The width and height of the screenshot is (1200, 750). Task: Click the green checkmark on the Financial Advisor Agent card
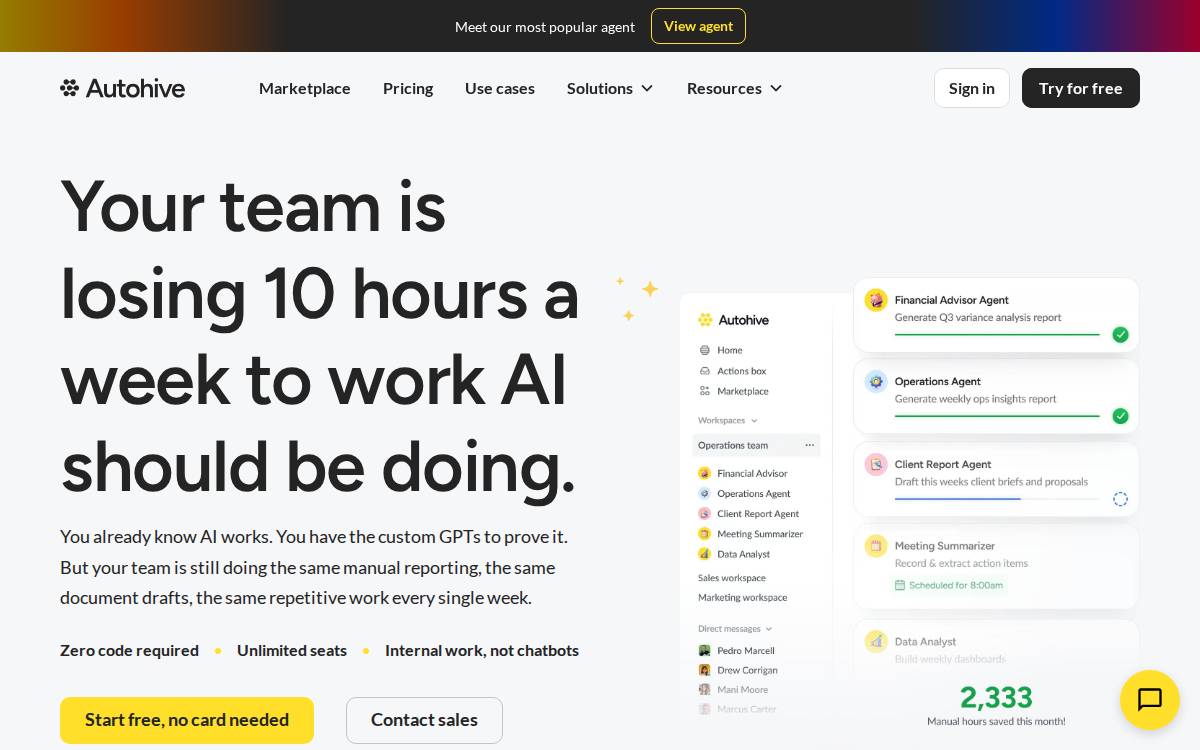[x=1120, y=335]
